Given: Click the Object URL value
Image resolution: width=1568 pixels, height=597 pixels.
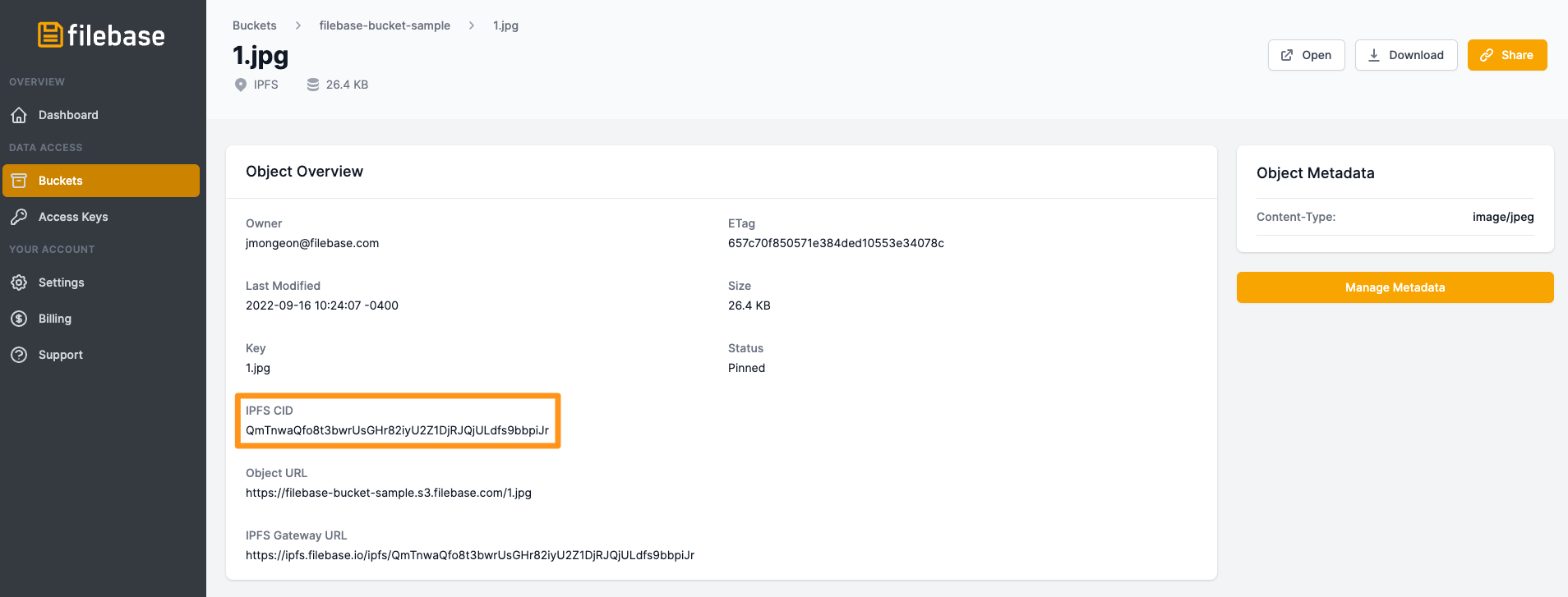Looking at the screenshot, I should pos(389,493).
